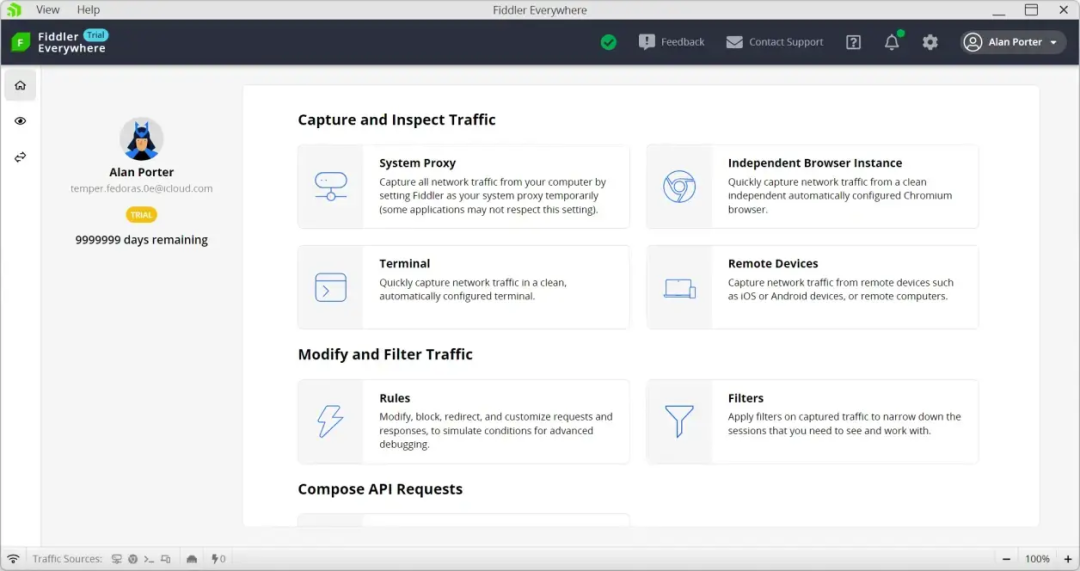Screen dimensions: 1080x571
Task: Open the help question mark icon
Action: 853,42
